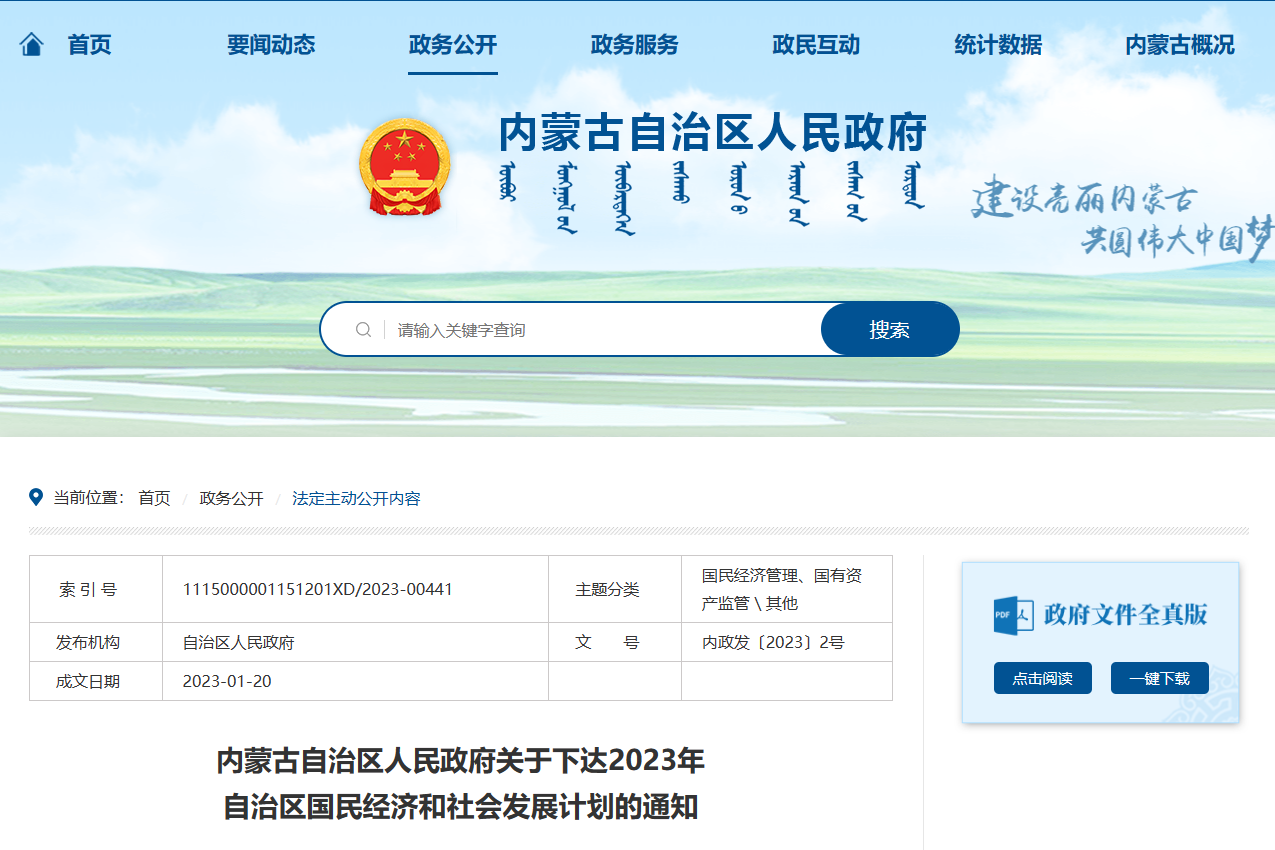Click the 搜索 button
Viewport: 1275px width, 850px height.
click(x=890, y=329)
